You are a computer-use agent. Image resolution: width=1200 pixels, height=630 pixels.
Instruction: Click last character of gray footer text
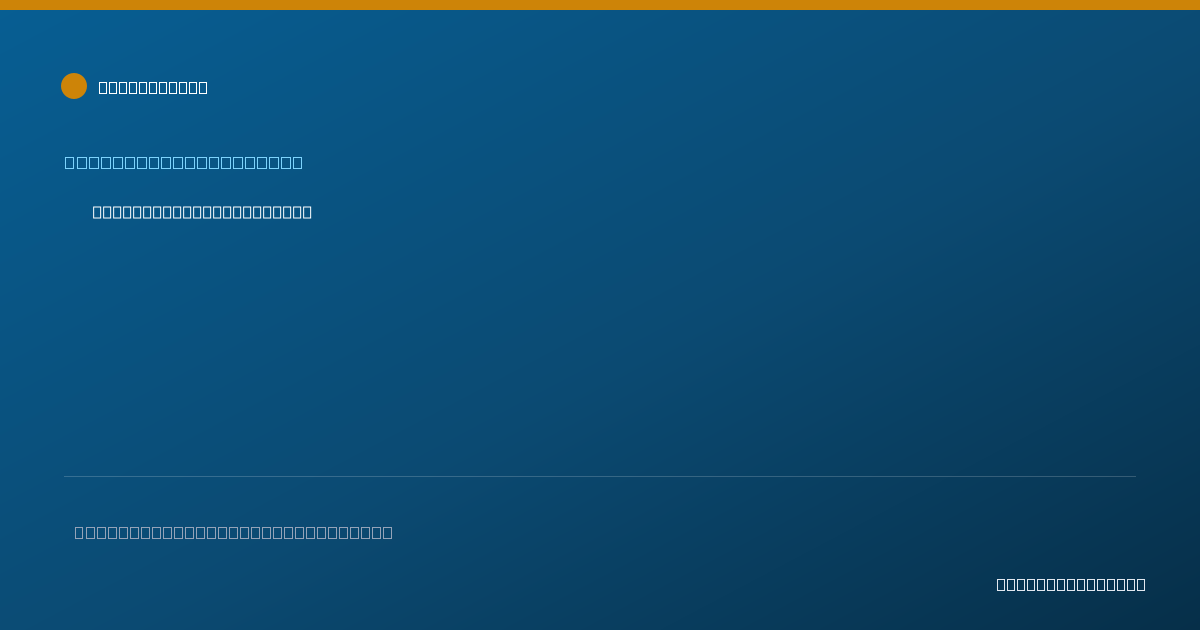(x=387, y=532)
